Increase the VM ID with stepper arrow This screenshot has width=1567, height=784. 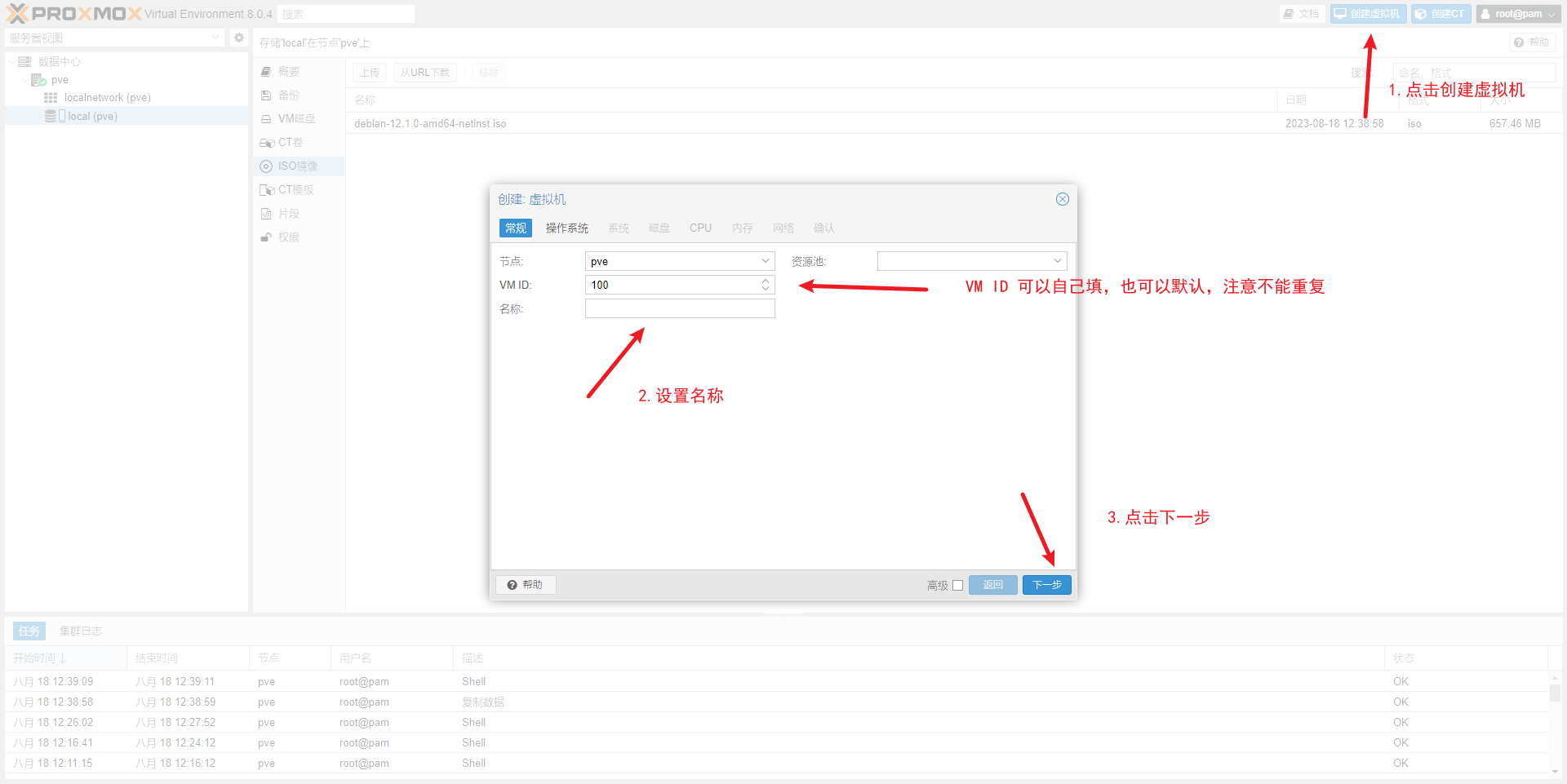766,281
